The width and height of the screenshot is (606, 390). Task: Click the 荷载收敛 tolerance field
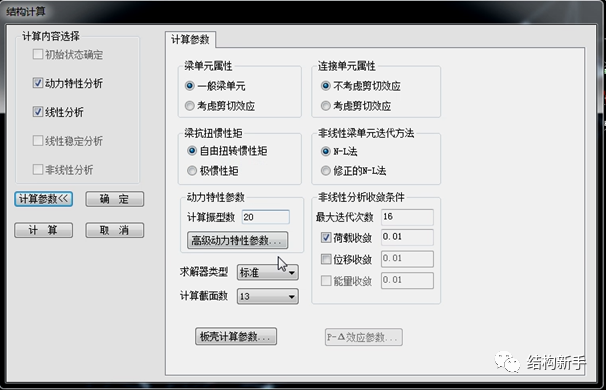(407, 237)
